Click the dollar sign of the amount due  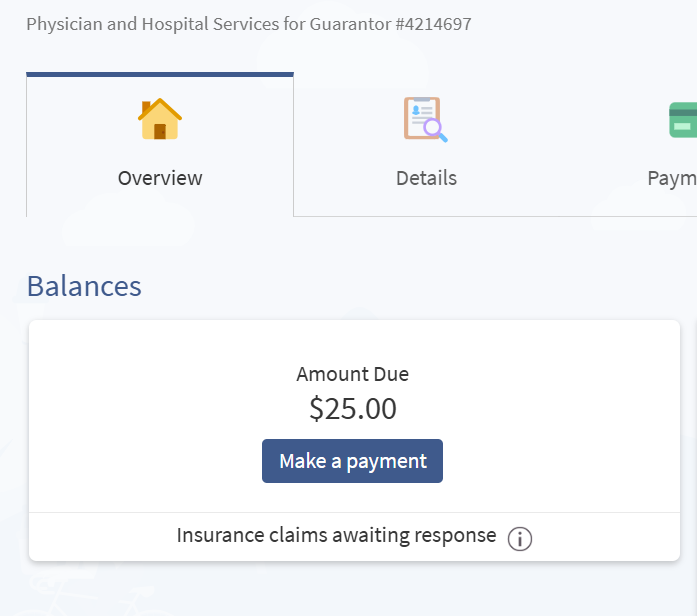click(316, 408)
